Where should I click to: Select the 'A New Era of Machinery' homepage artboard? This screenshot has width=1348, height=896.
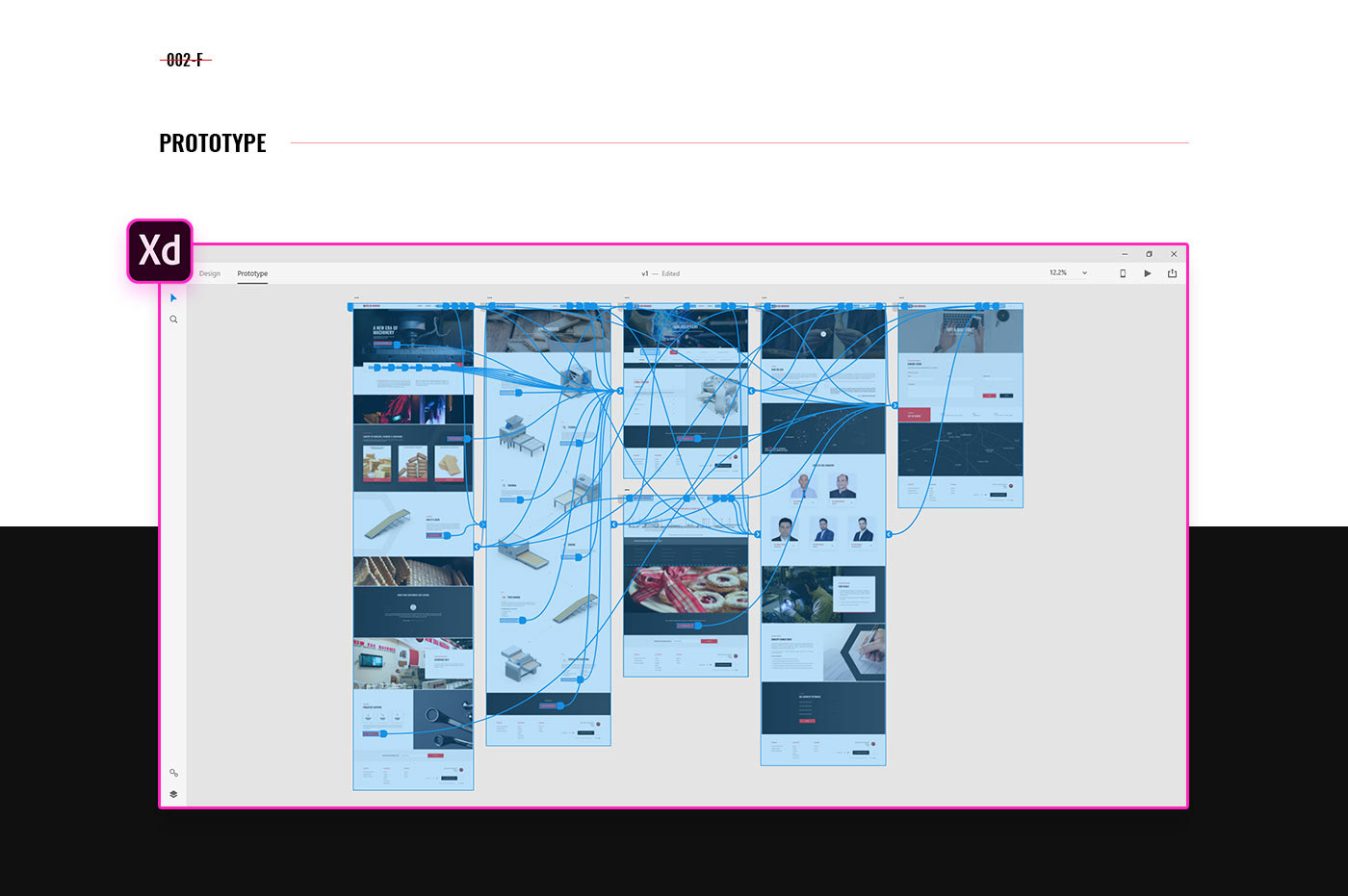pyautogui.click(x=413, y=547)
